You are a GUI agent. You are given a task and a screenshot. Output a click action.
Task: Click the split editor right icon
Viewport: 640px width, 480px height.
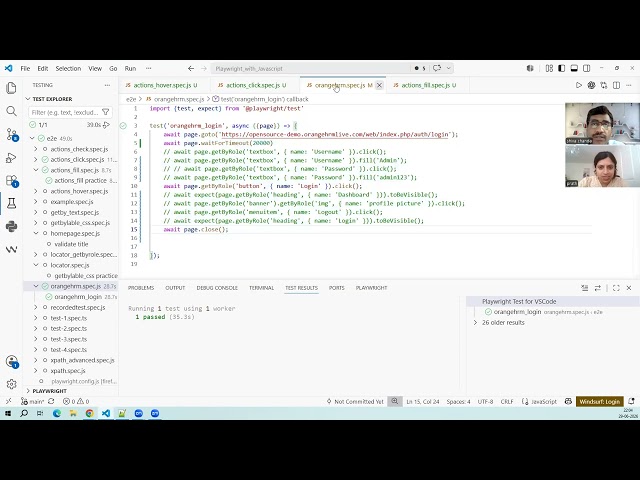coord(616,85)
